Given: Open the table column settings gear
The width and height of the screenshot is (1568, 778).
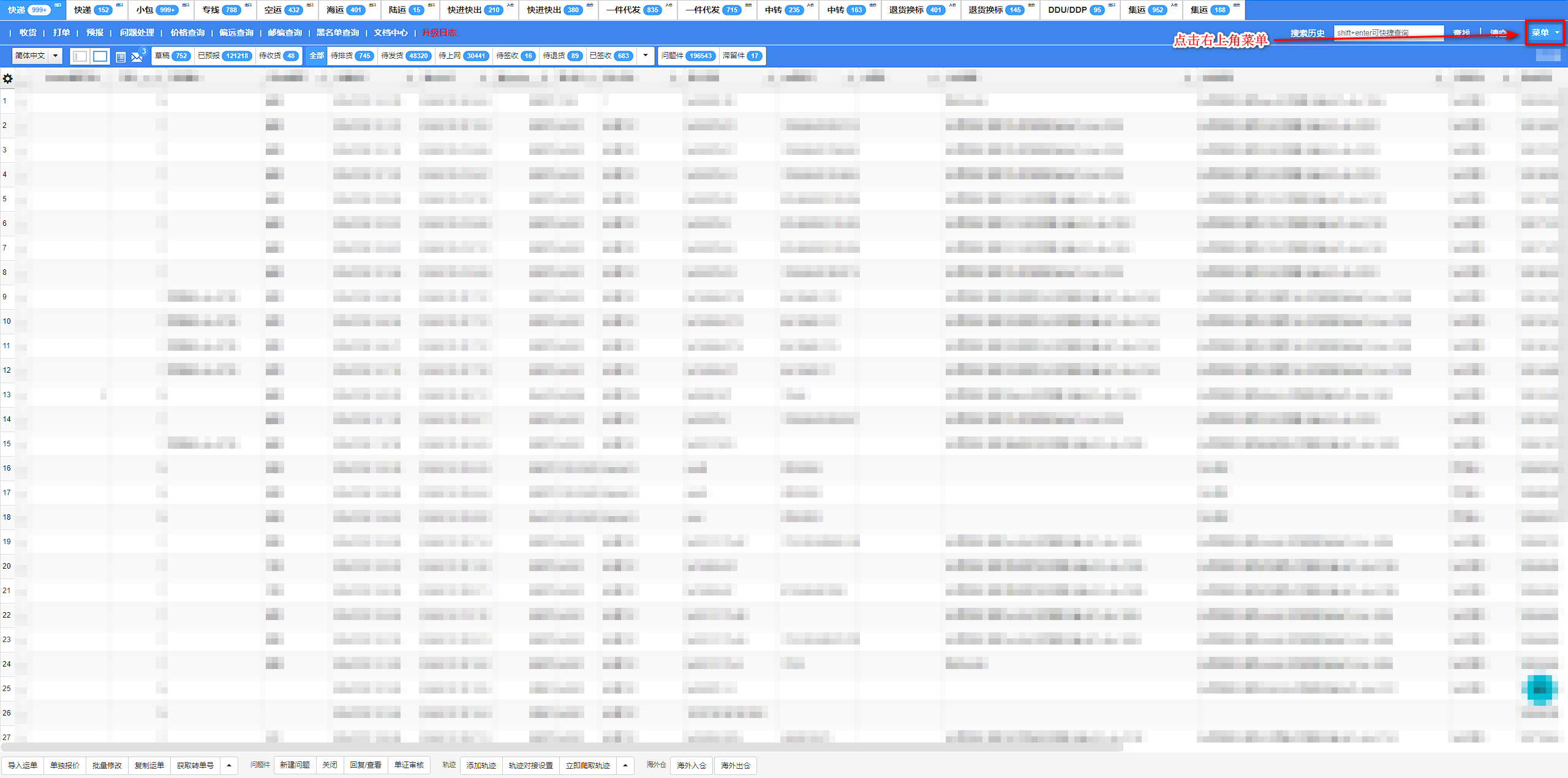Looking at the screenshot, I should pos(7,78).
